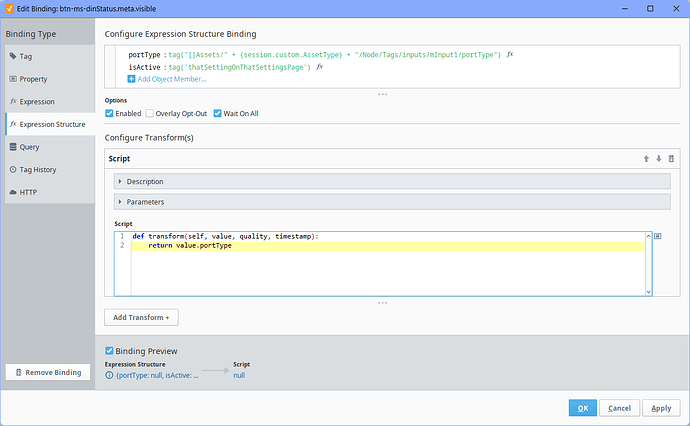Screen dimensions: 690x426
Task: Click the portType tag expression text
Action: click(334, 55)
